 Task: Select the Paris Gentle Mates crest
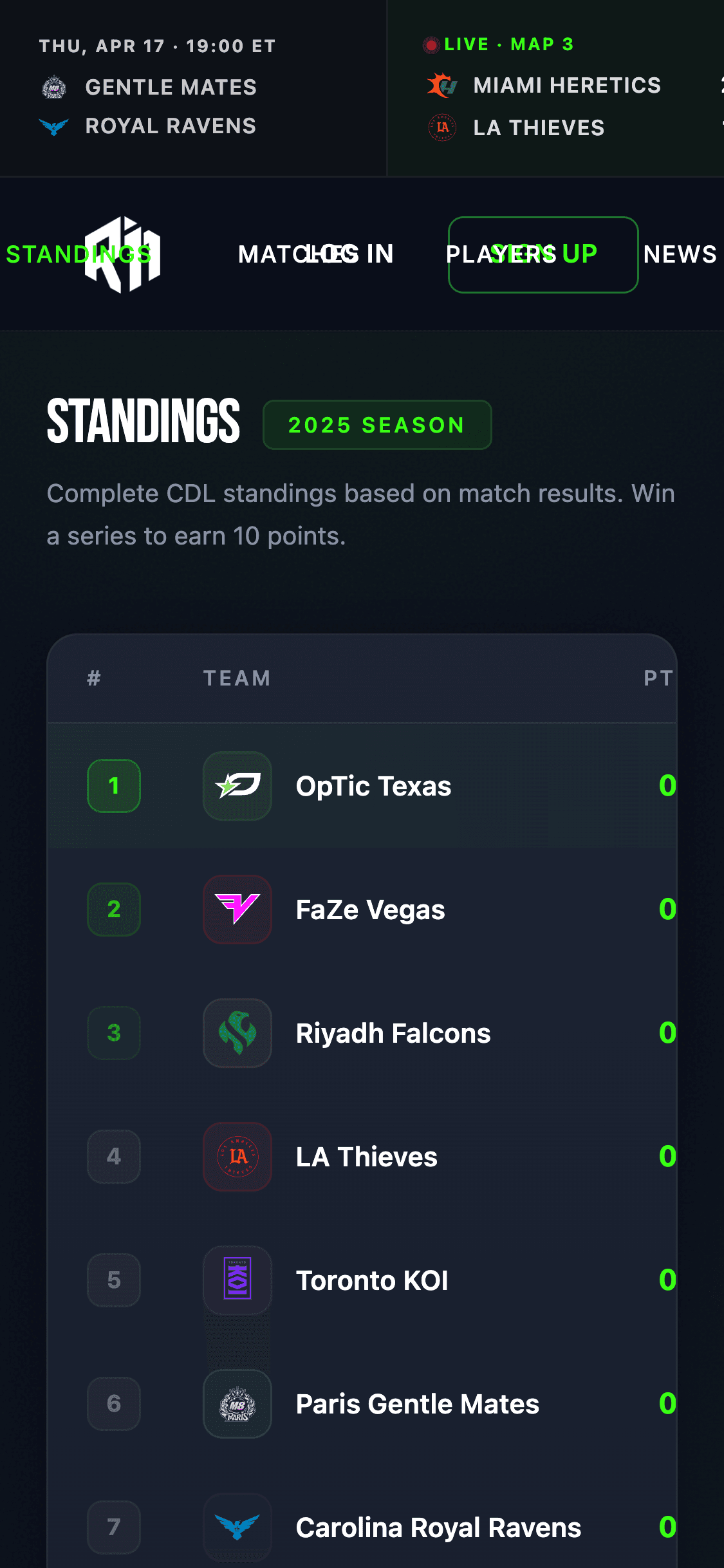(237, 1404)
